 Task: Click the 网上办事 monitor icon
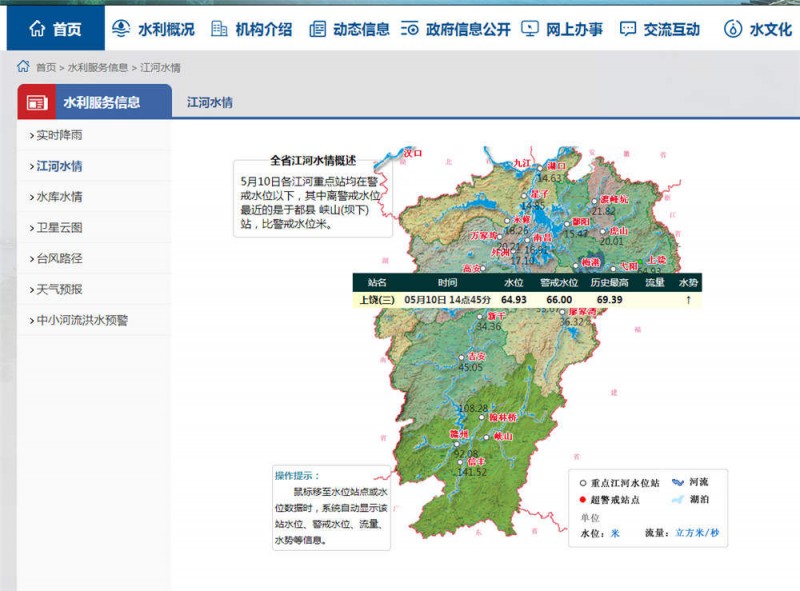532,26
